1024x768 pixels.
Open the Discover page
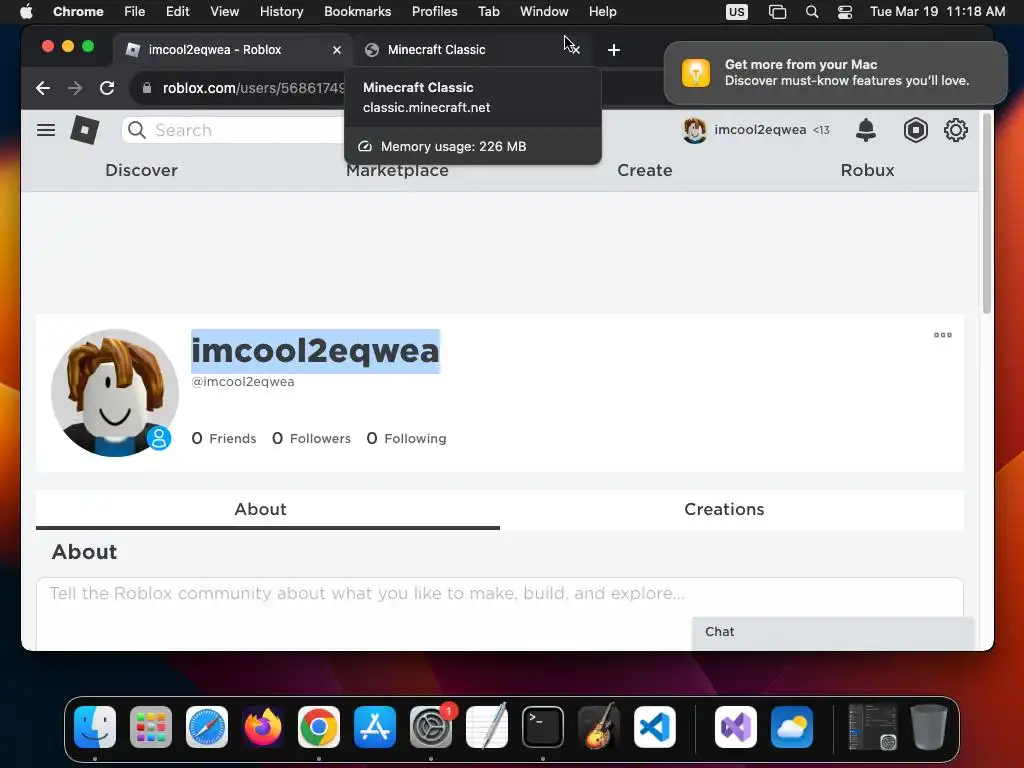tap(141, 170)
